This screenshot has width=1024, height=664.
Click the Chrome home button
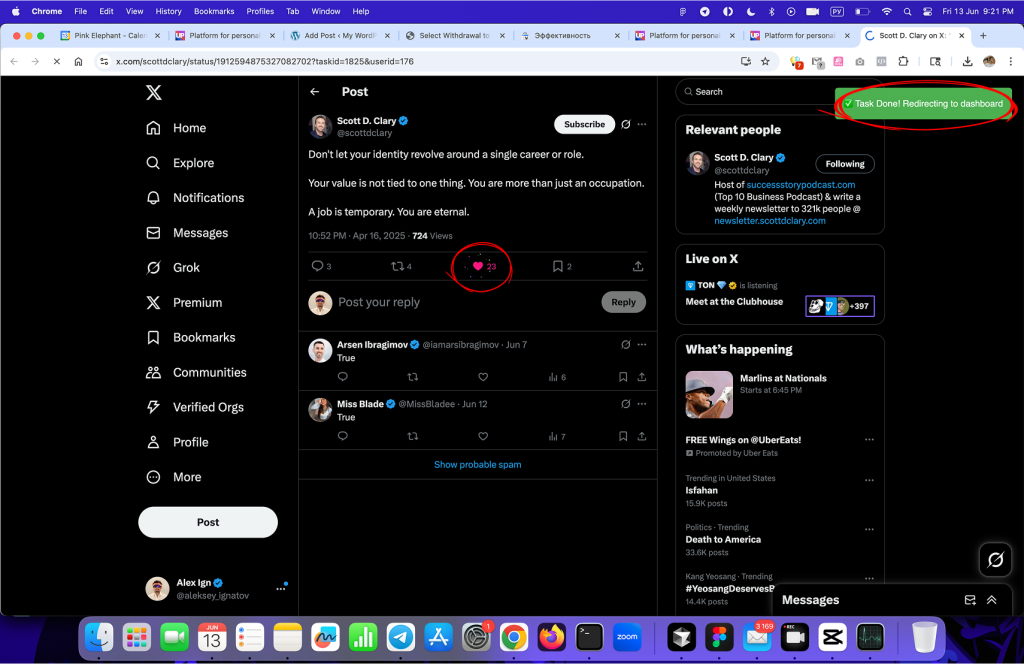point(78,61)
